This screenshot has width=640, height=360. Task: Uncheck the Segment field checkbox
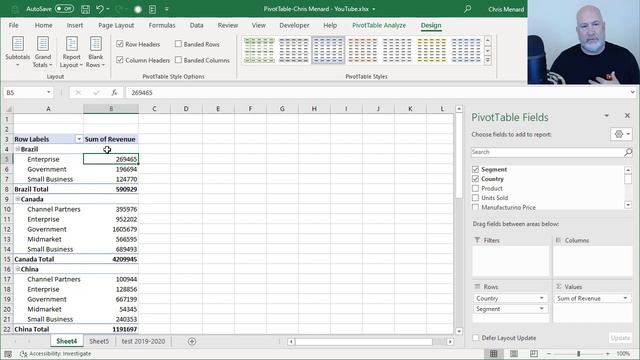tap(475, 169)
